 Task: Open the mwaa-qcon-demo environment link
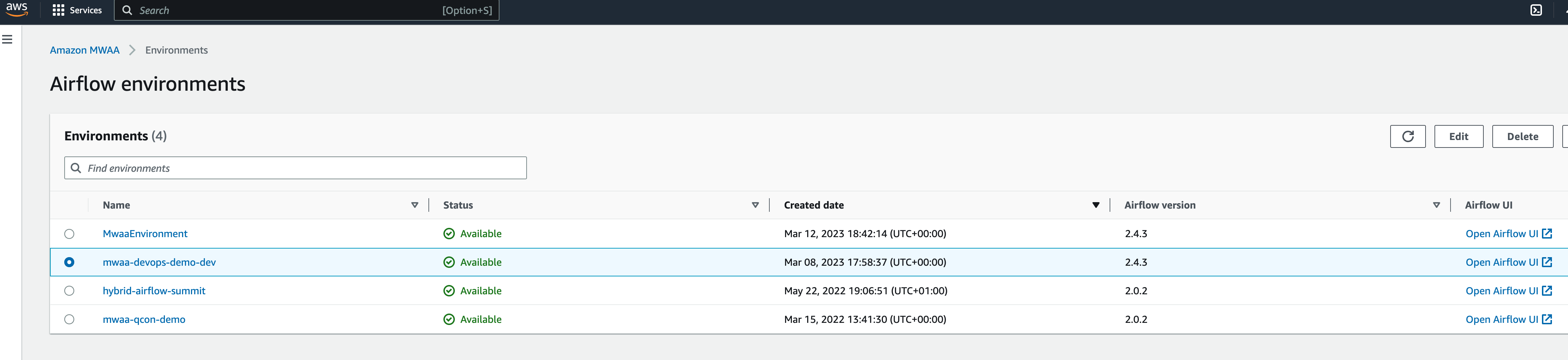[144, 320]
